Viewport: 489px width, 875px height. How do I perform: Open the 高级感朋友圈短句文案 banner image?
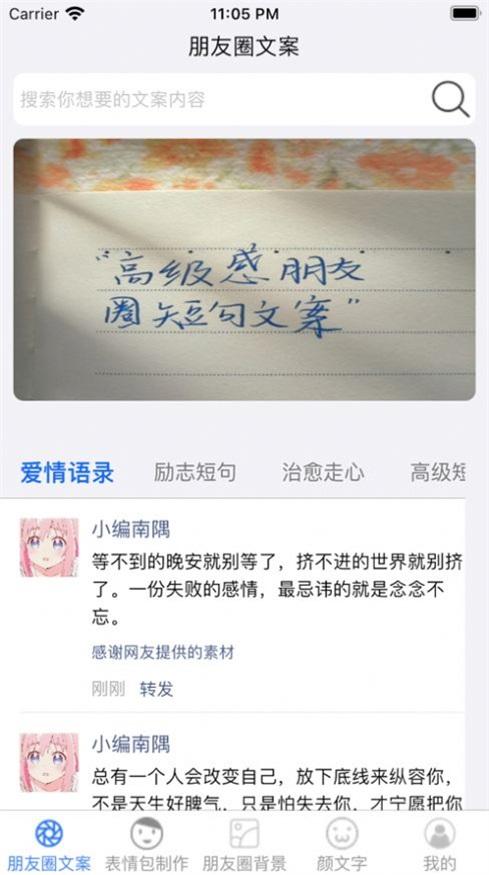click(x=244, y=270)
